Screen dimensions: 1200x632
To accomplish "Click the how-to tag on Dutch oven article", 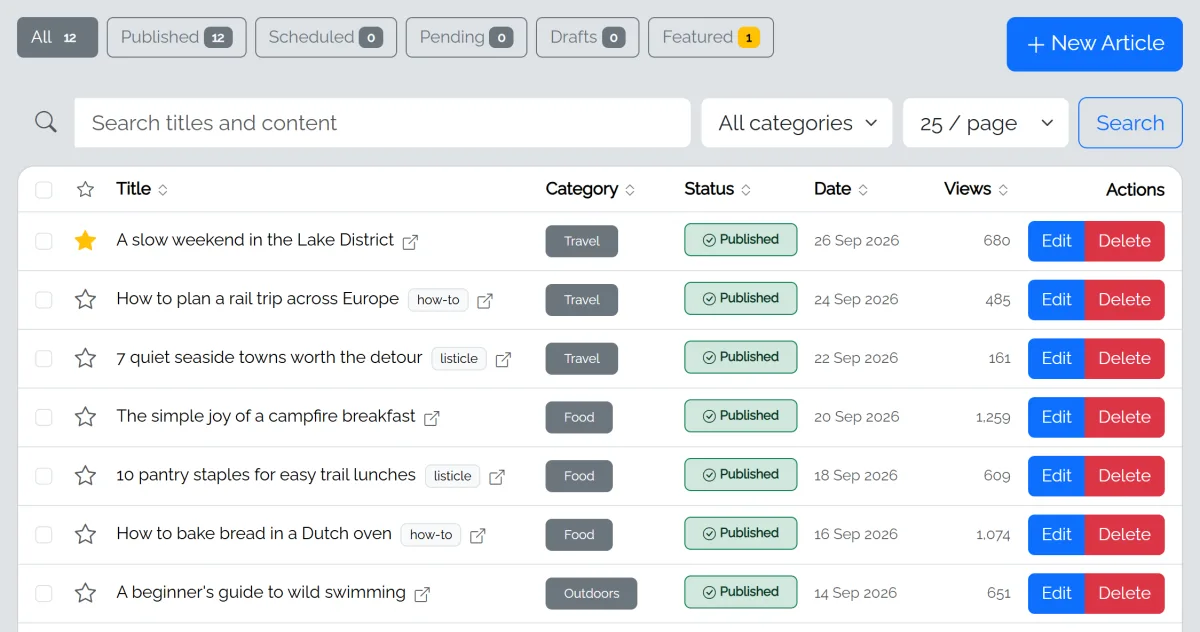I will click(x=431, y=535).
